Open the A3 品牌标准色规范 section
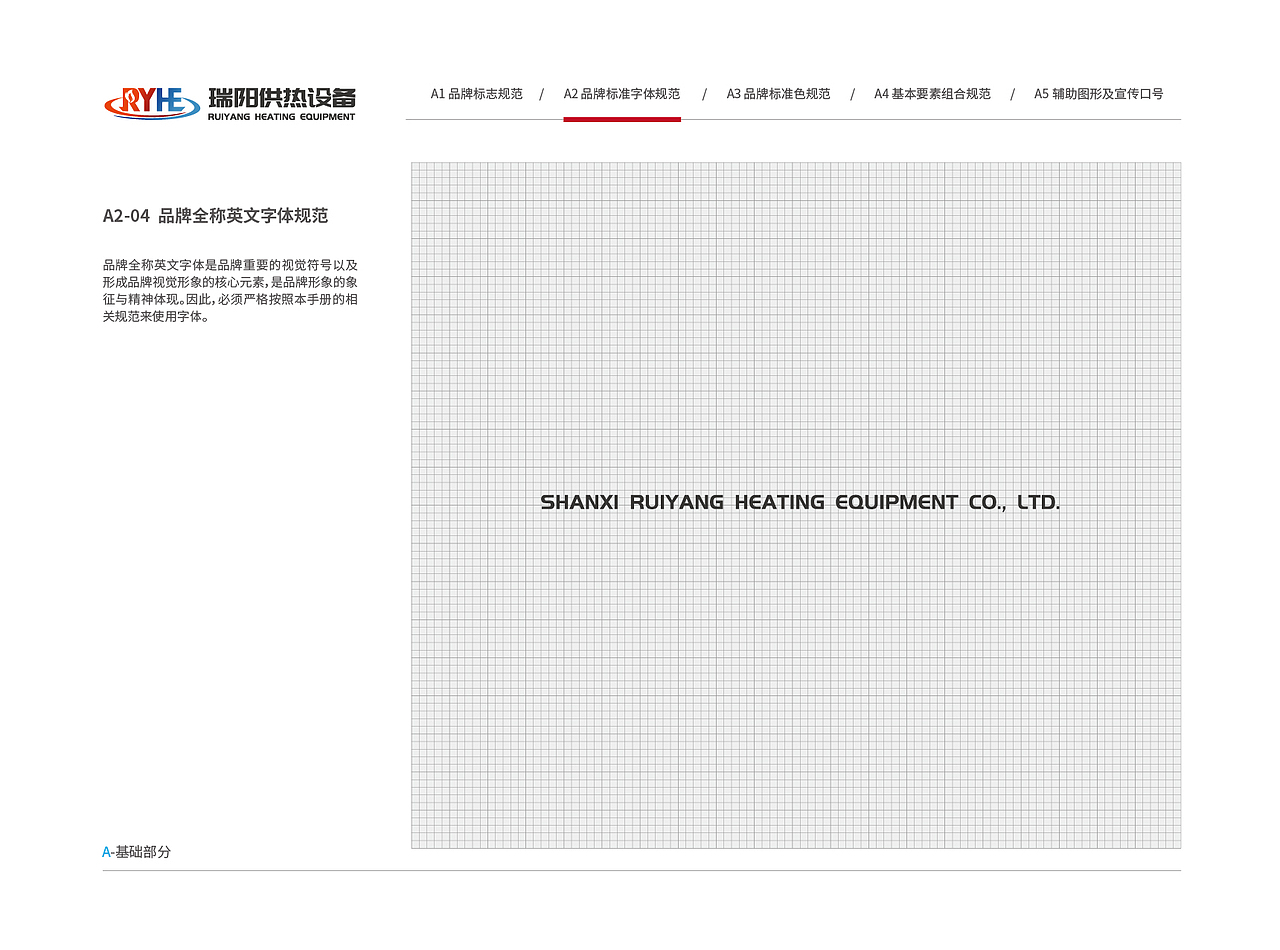 (x=777, y=93)
